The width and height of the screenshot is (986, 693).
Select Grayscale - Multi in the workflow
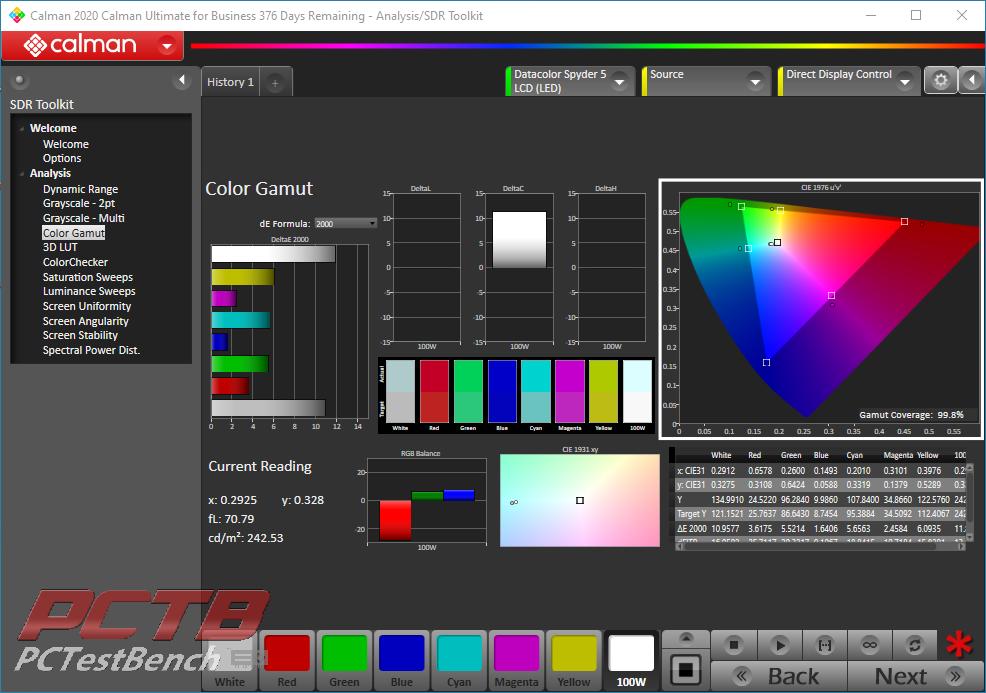coord(83,218)
